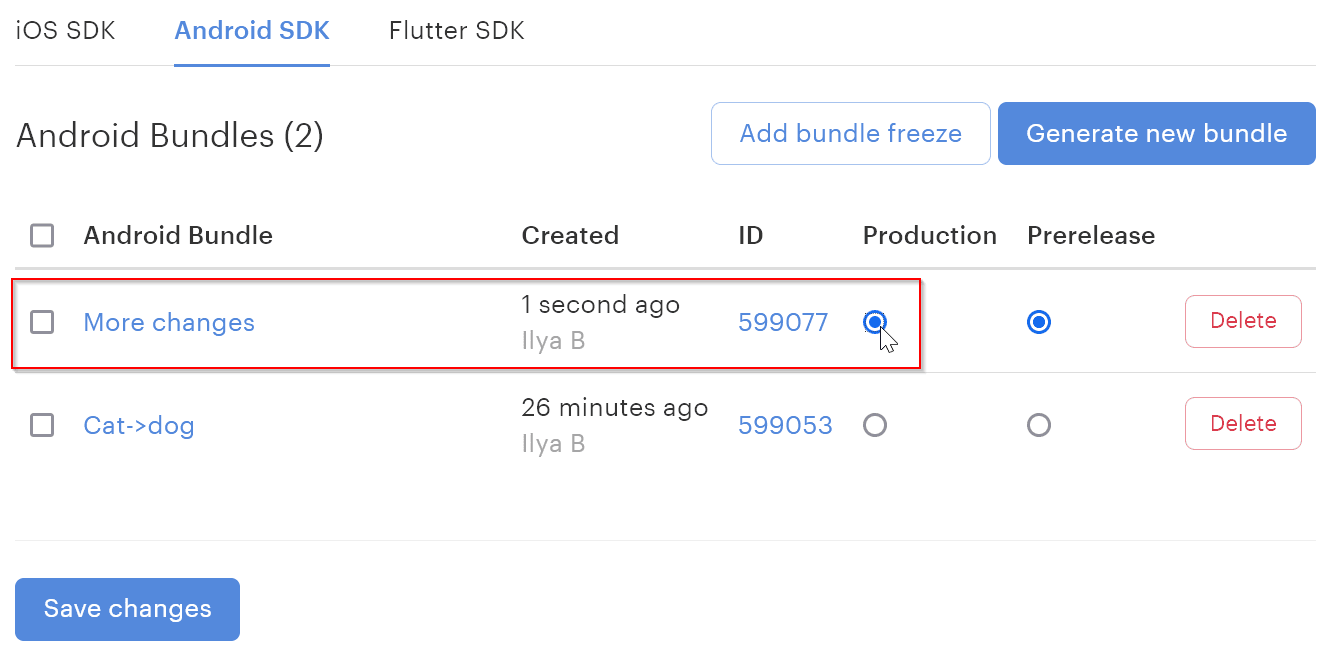
Task: Set Cat->dog bundle as Production
Action: tap(875, 425)
